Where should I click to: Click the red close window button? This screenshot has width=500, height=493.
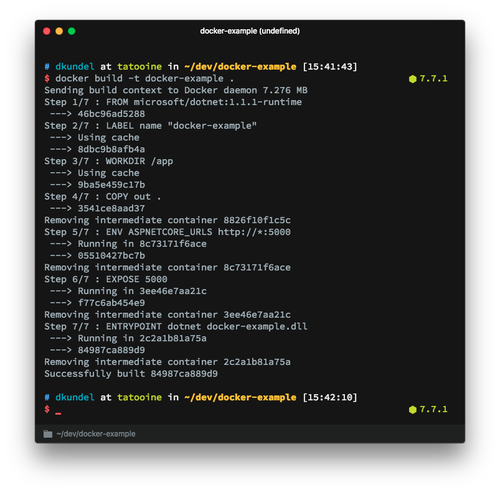[x=47, y=31]
